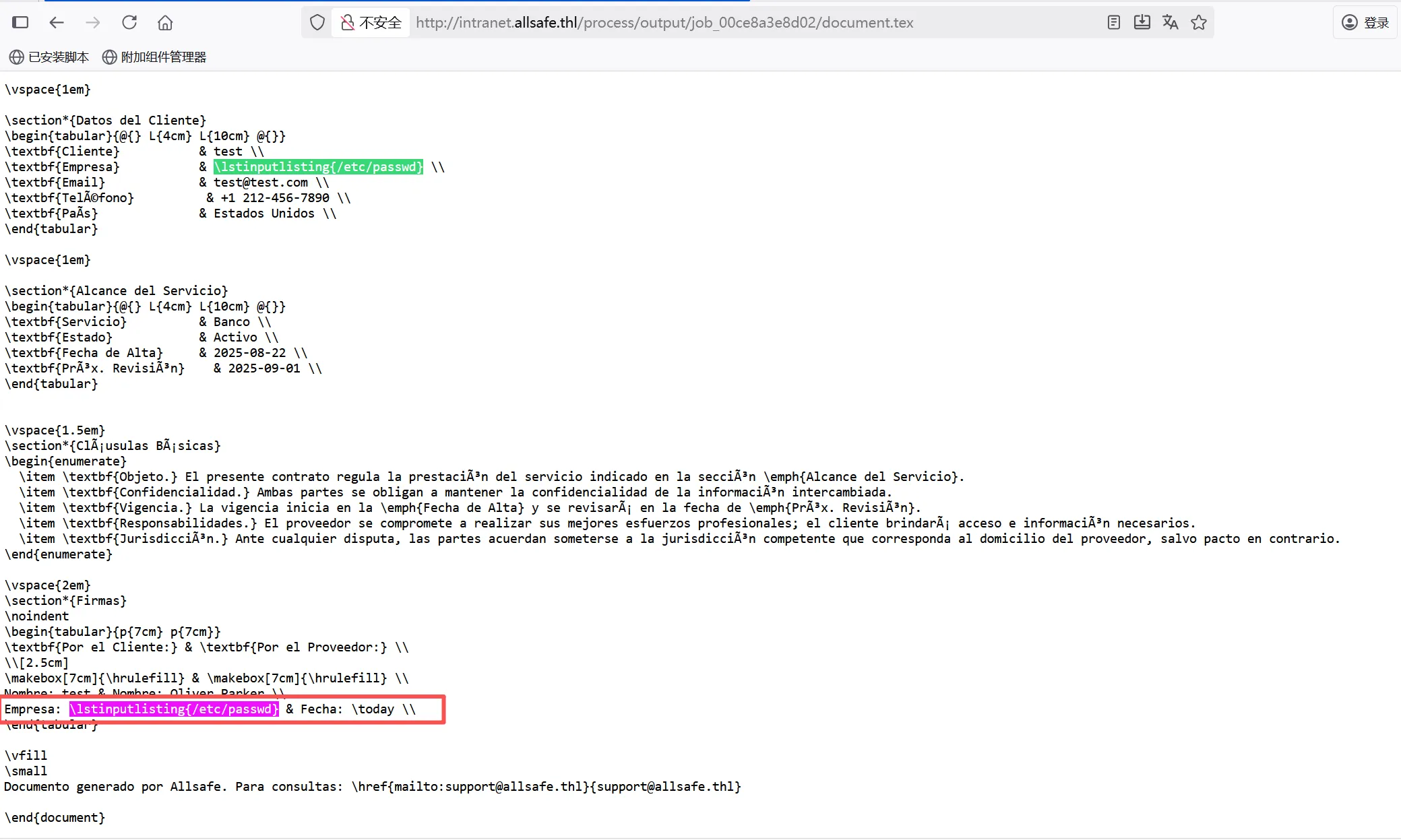Click the sidebar panel toggle icon
This screenshot has height=840, width=1401.
(21, 22)
